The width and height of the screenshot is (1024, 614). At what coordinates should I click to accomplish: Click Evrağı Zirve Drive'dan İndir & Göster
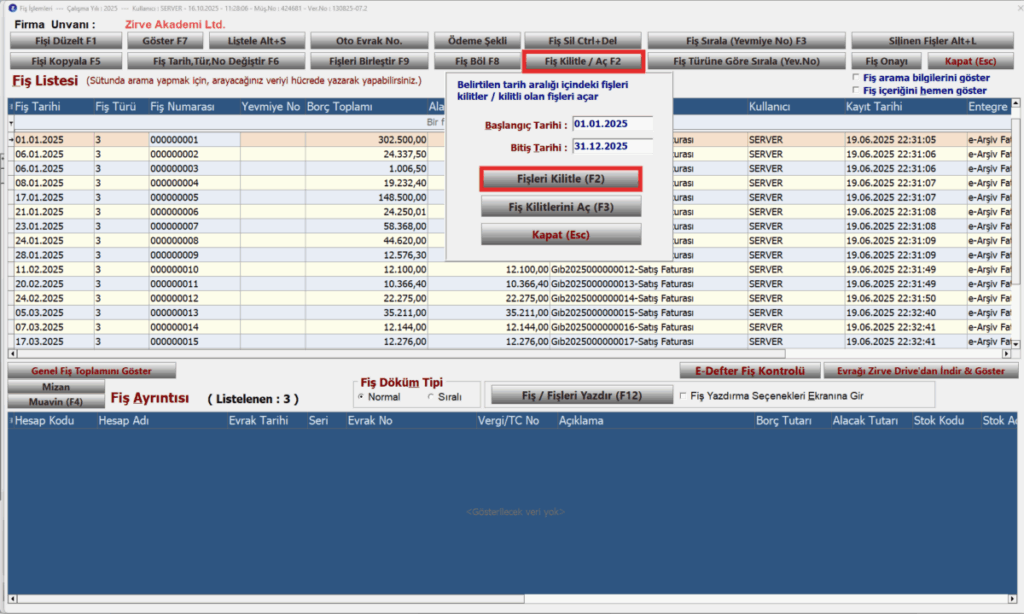(x=921, y=370)
